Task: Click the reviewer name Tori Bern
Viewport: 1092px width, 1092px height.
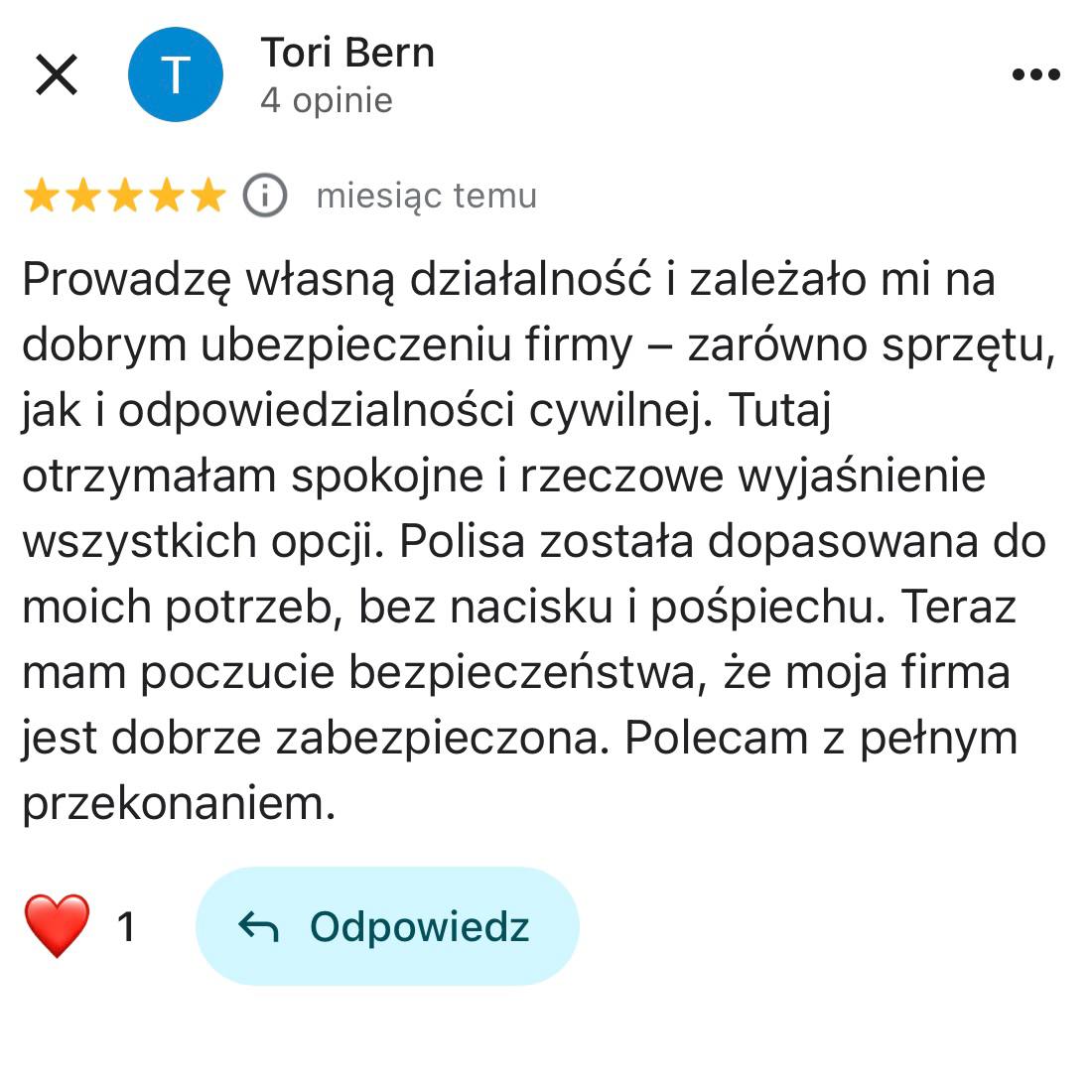Action: coord(347,53)
